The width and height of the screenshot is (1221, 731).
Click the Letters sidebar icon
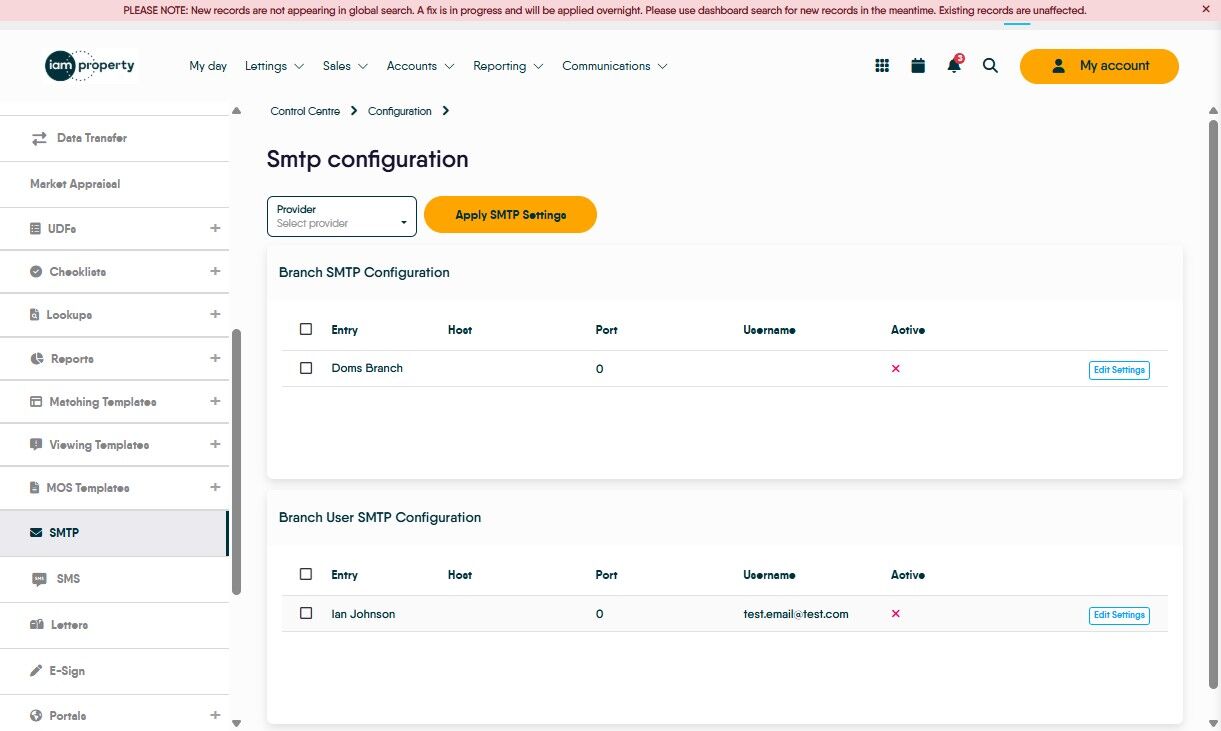tap(37, 625)
